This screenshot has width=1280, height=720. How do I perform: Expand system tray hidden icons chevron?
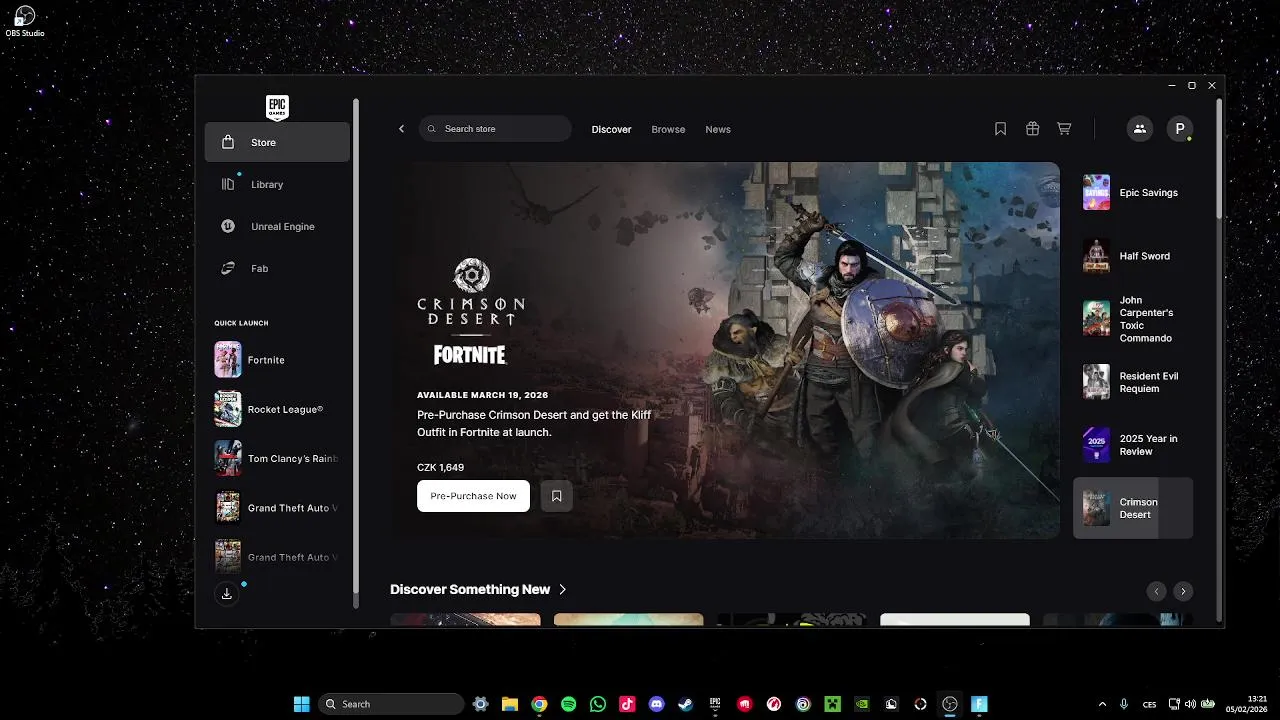[x=1103, y=704]
